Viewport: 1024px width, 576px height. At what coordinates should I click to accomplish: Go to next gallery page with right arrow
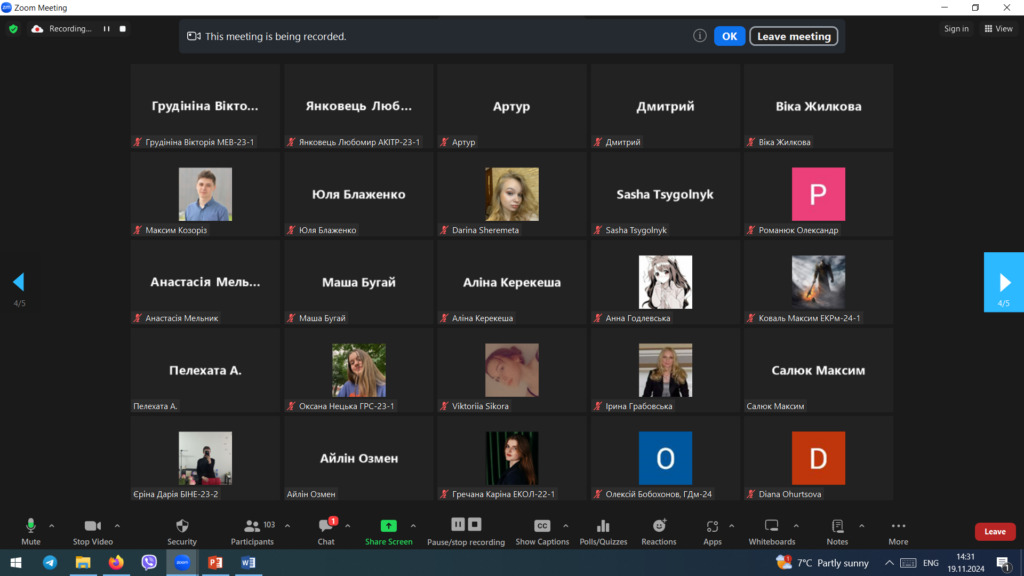click(x=1004, y=282)
